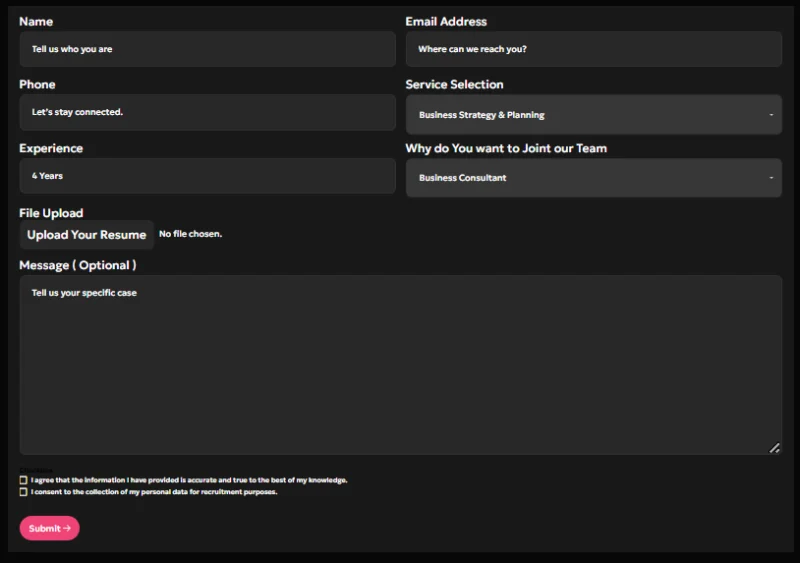The height and width of the screenshot is (563, 800).
Task: Click the arrow icon inside Submit button
Action: tap(67, 528)
